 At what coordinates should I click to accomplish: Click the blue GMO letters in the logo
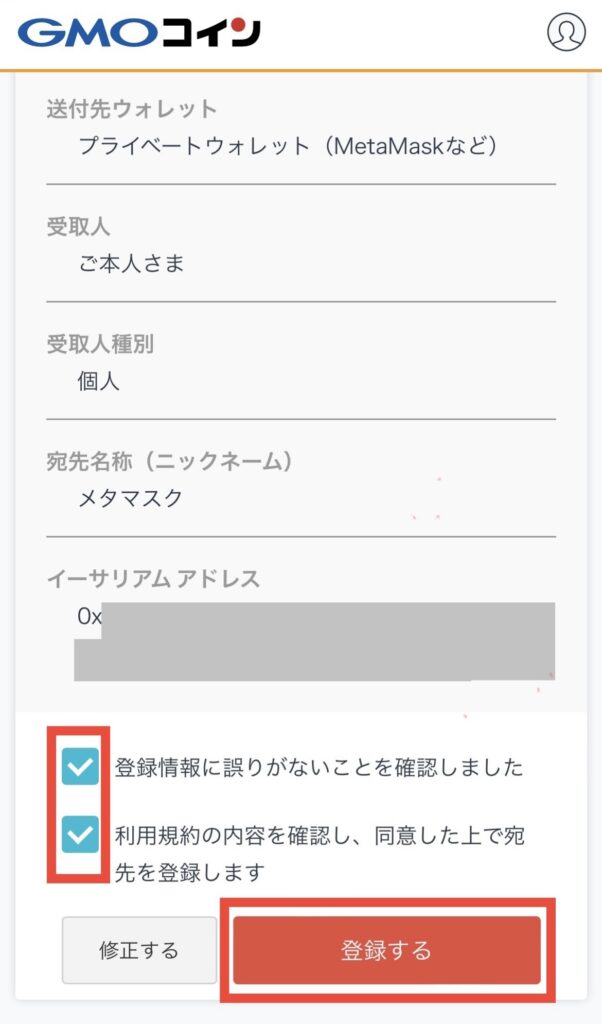83,33
